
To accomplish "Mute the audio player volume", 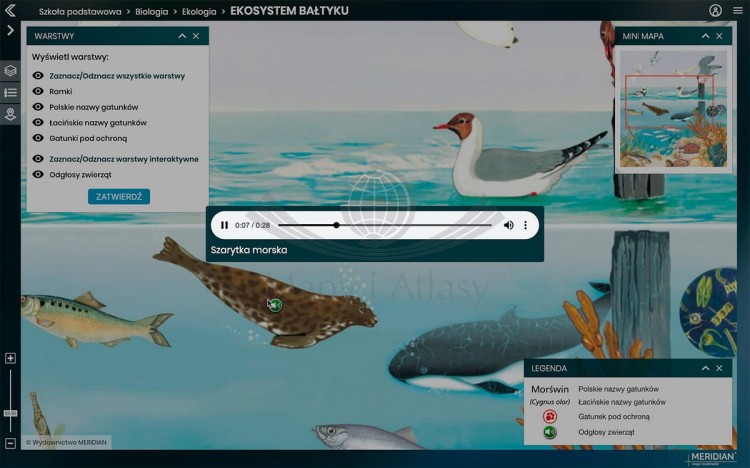I will coord(508,225).
